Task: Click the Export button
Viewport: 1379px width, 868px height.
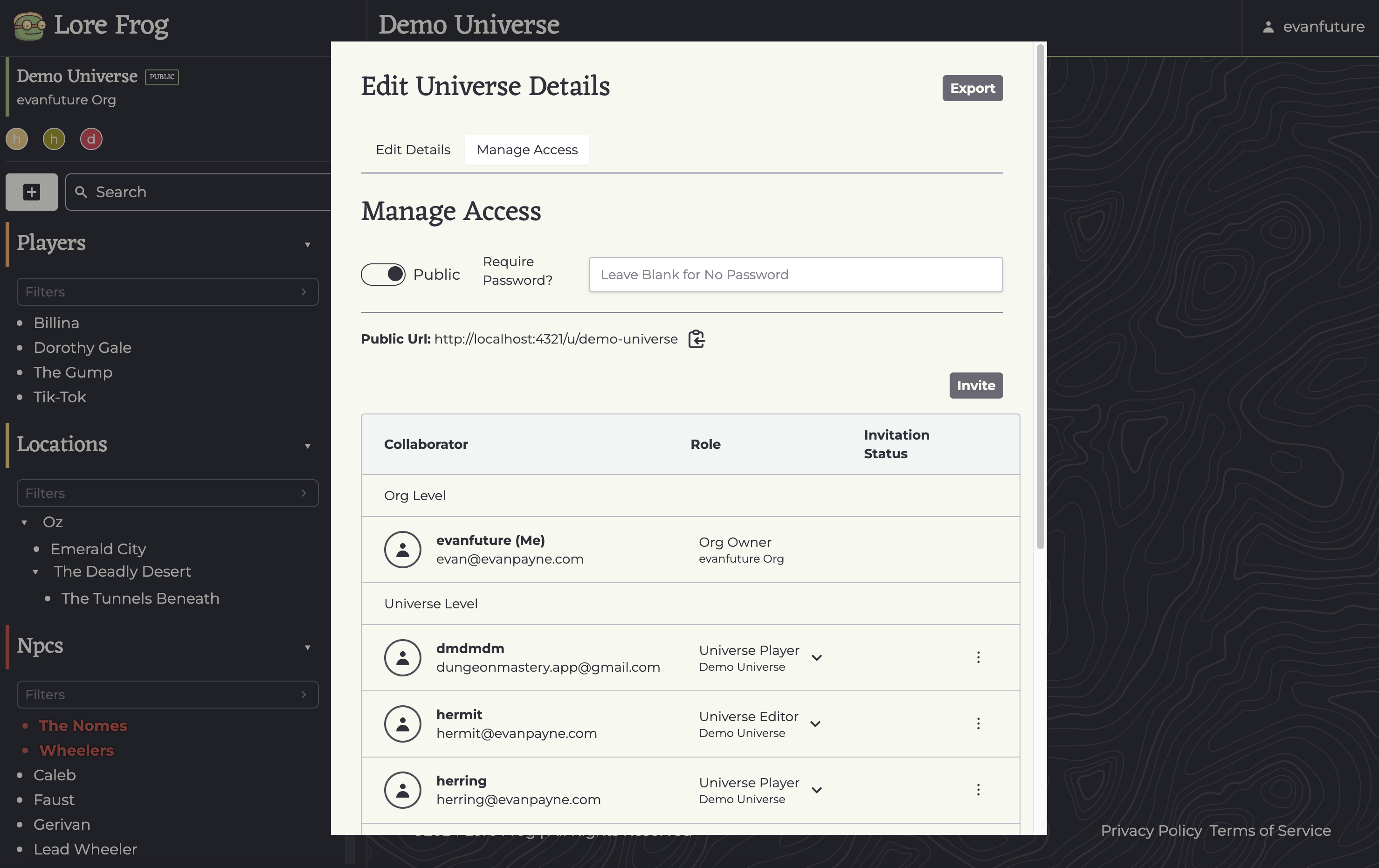Action: 972,88
